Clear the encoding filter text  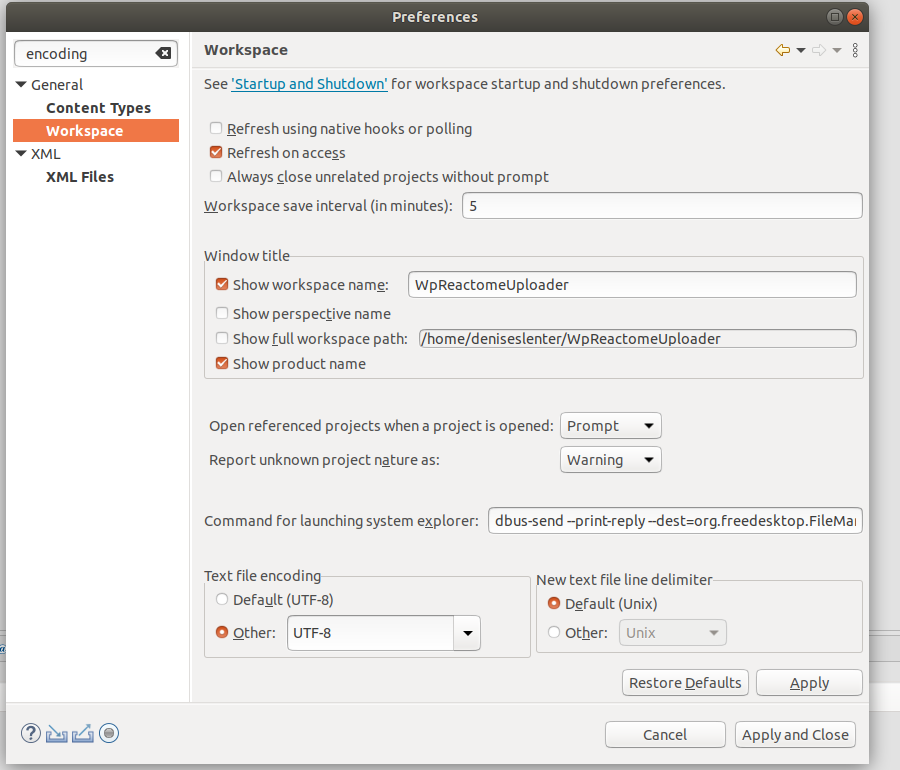click(x=163, y=53)
